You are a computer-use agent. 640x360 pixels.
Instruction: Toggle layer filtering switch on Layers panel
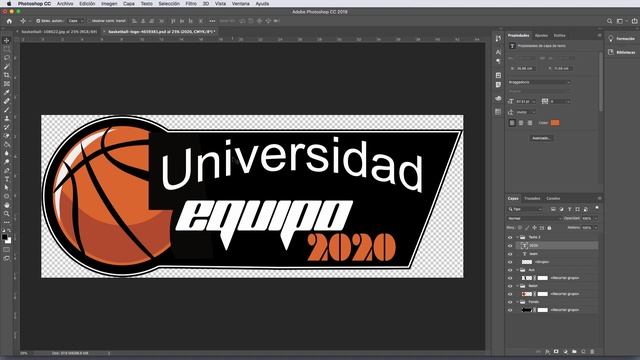click(x=597, y=208)
